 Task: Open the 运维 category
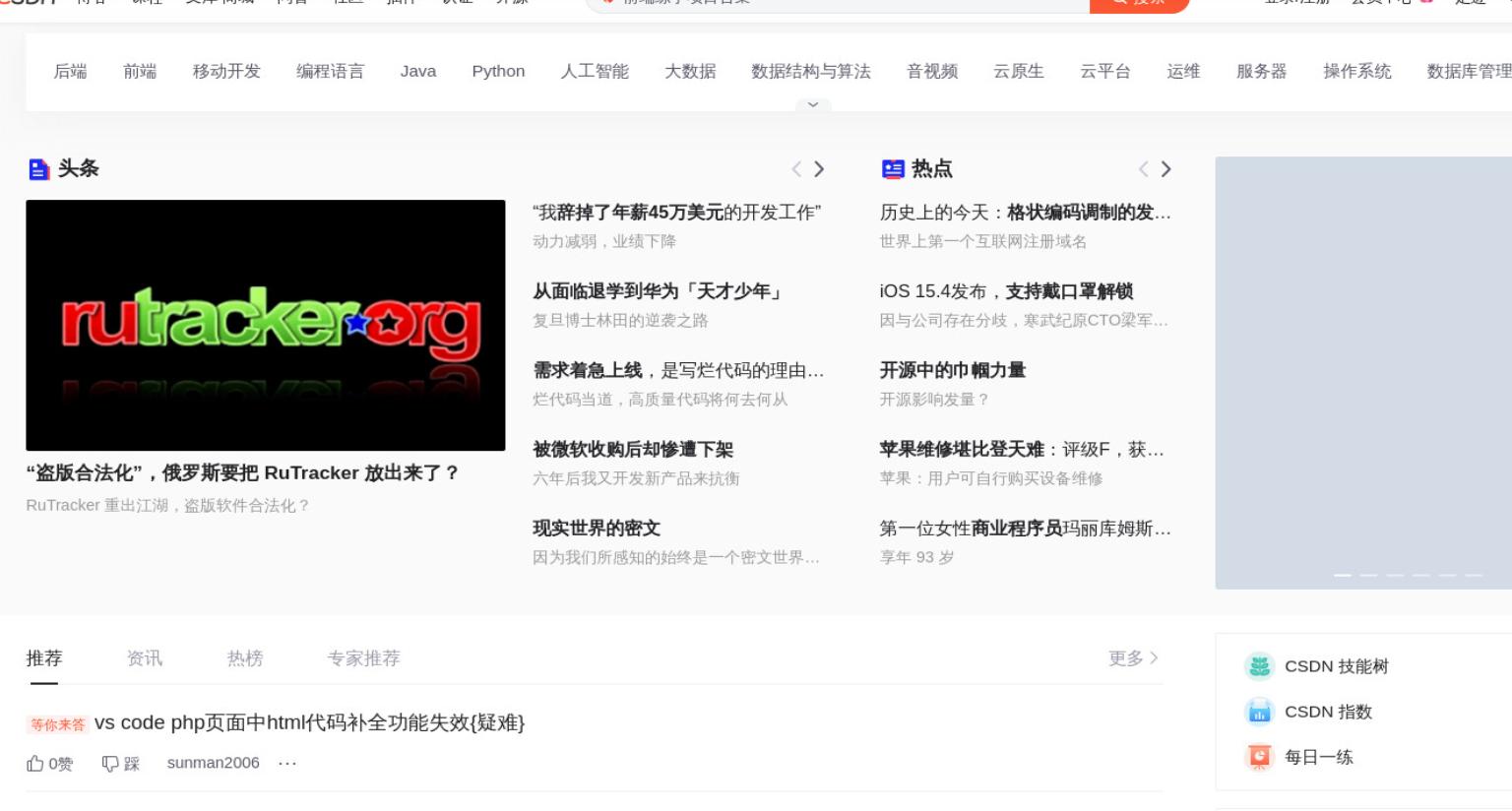(1183, 71)
